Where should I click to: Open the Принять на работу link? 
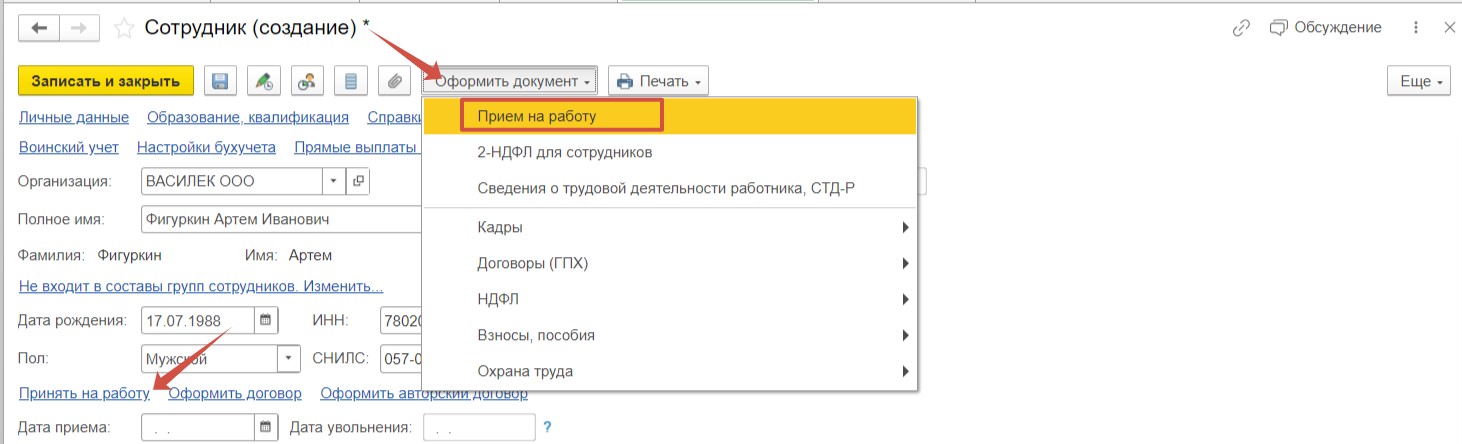[x=84, y=393]
